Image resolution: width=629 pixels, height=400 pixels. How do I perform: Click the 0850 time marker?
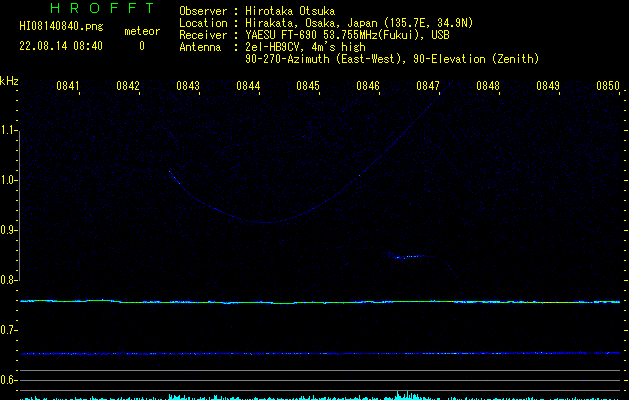pyautogui.click(x=608, y=86)
